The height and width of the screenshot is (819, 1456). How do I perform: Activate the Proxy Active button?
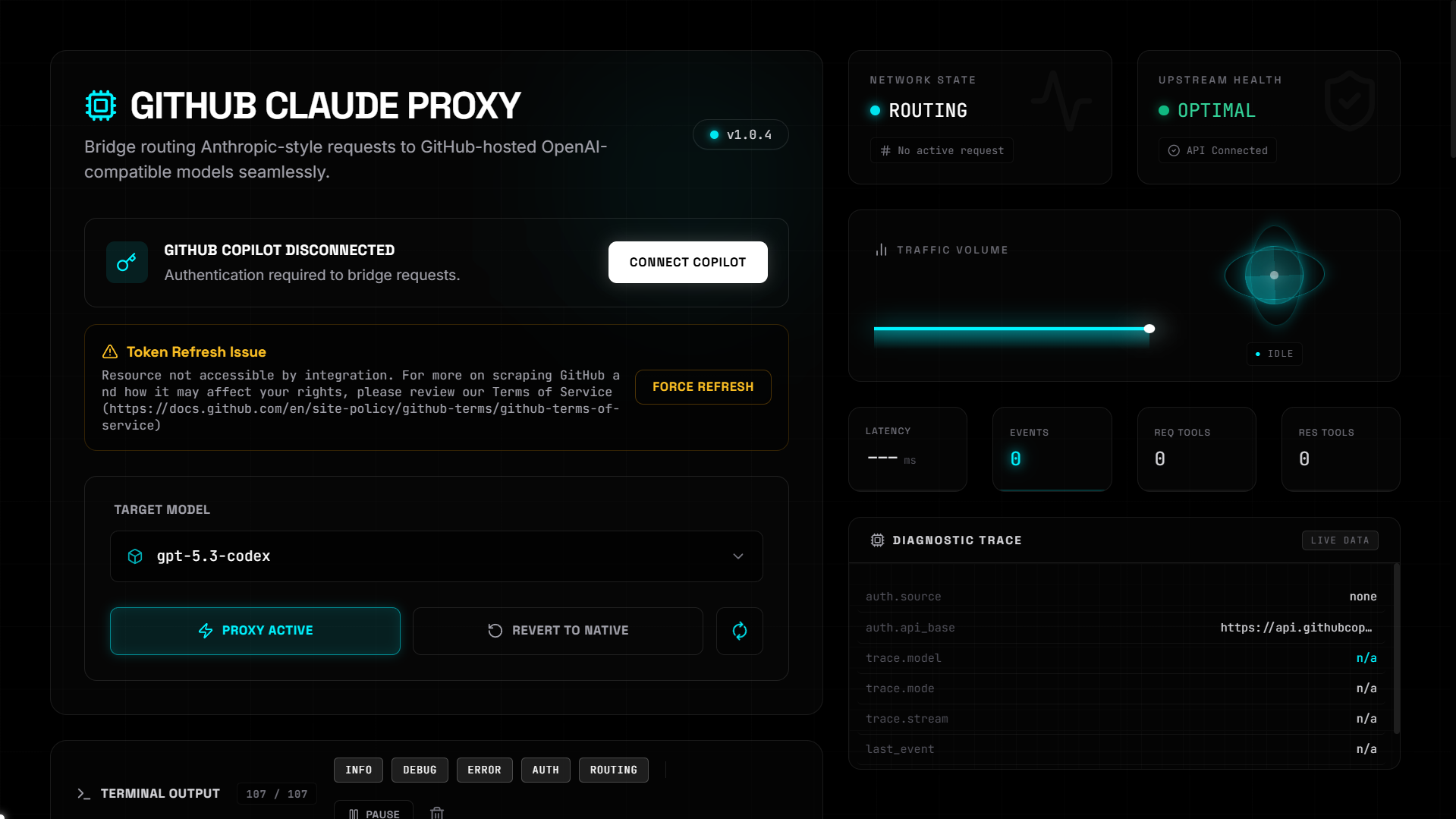[x=255, y=631]
